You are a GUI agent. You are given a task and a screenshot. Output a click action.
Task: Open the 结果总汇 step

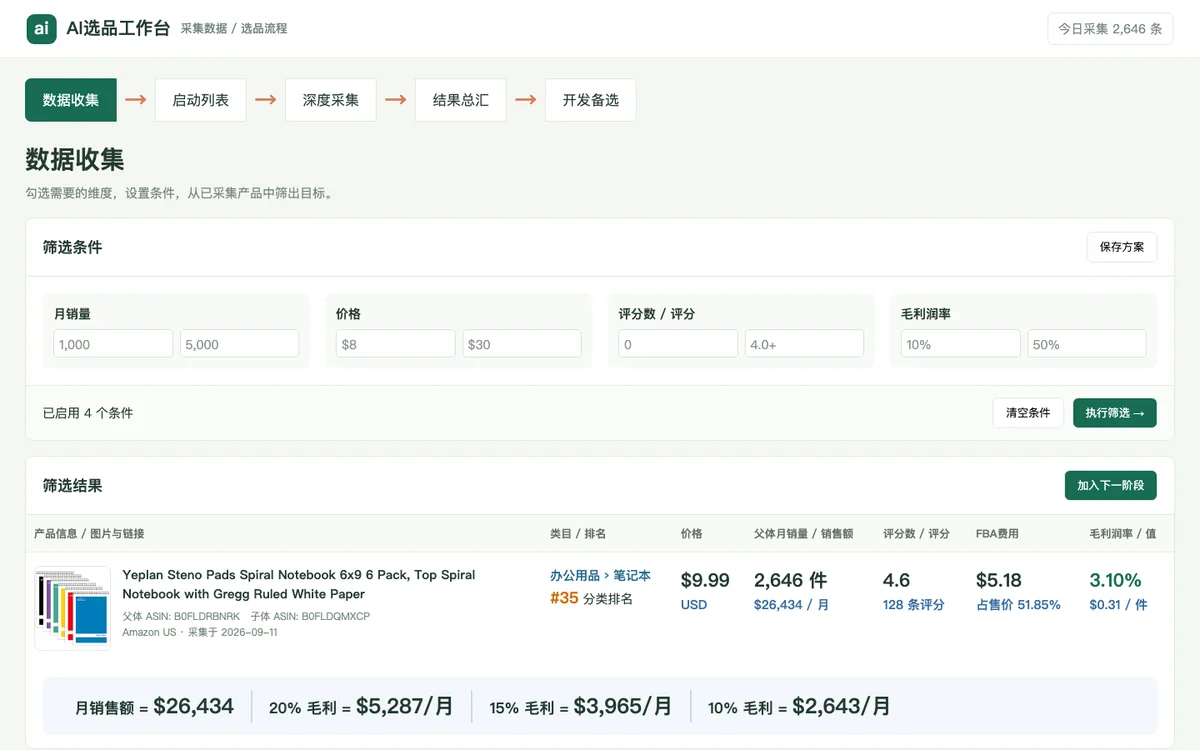[461, 100]
